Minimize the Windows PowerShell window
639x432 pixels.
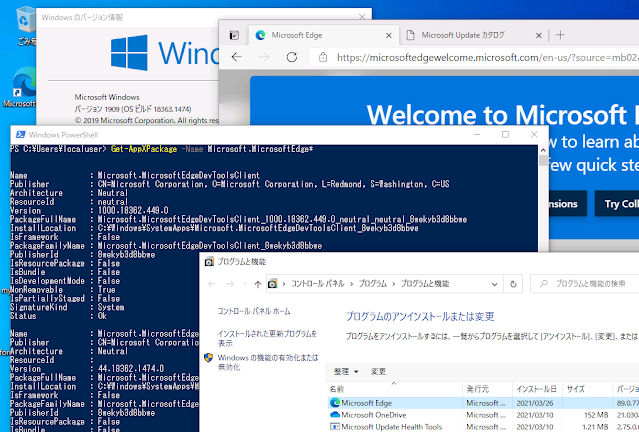click(x=477, y=134)
